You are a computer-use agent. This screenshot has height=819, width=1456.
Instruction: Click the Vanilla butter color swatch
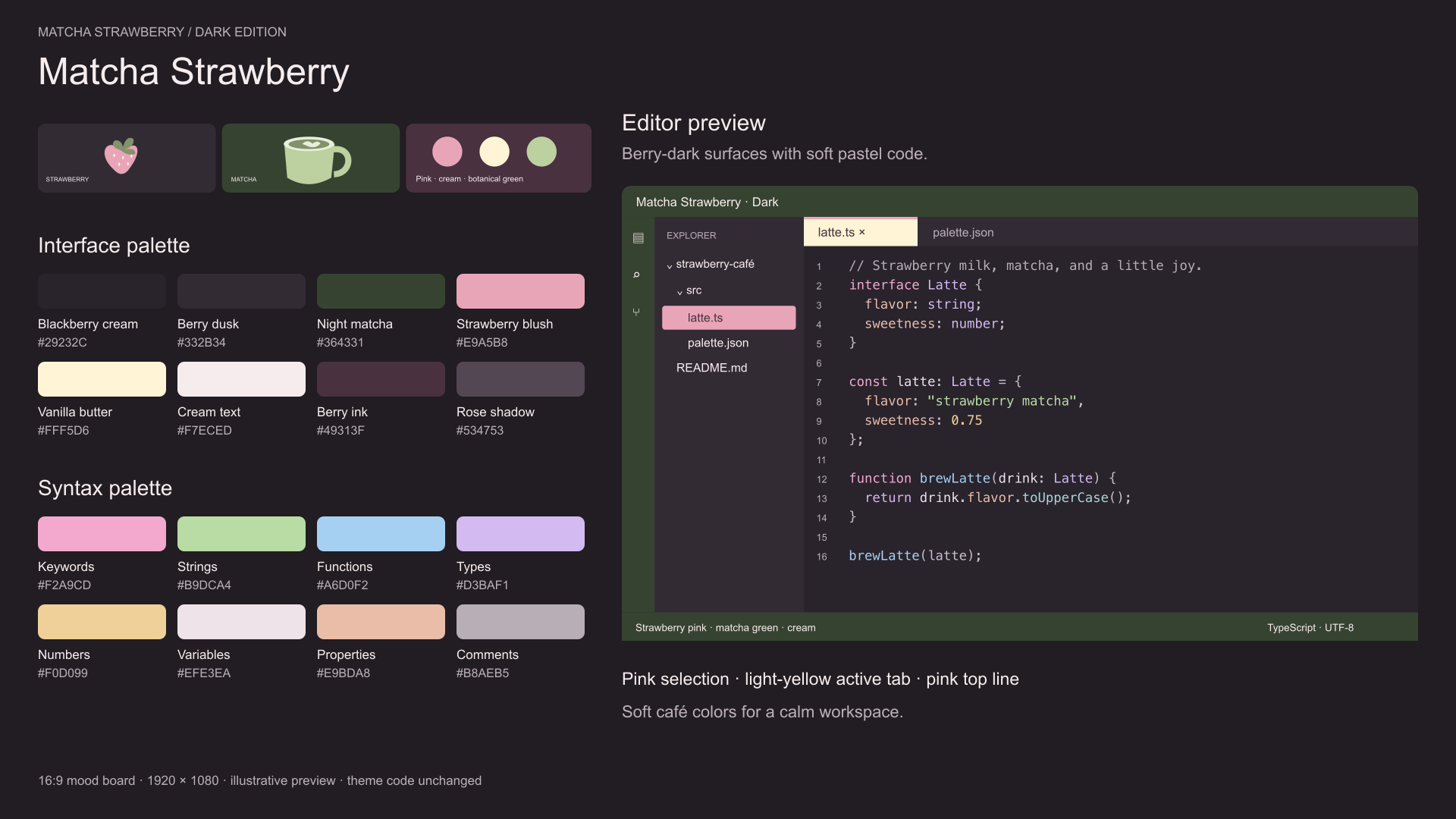coord(102,379)
